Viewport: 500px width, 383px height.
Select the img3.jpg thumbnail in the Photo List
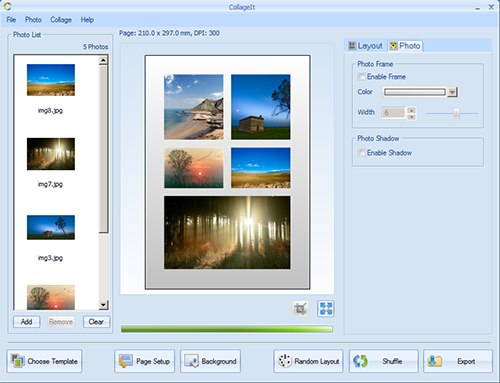51,228
